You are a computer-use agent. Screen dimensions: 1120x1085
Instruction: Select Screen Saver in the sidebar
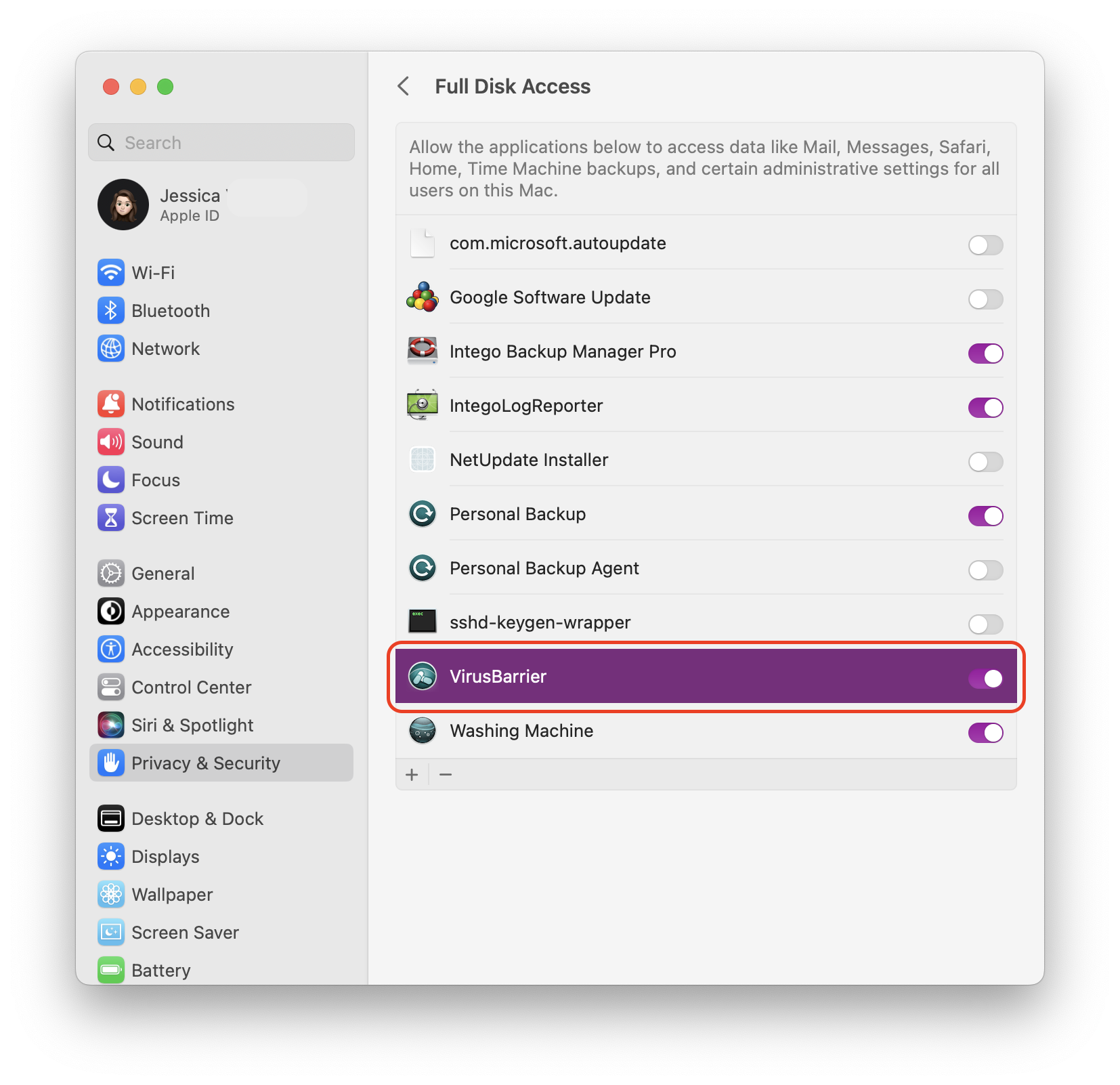(221, 933)
